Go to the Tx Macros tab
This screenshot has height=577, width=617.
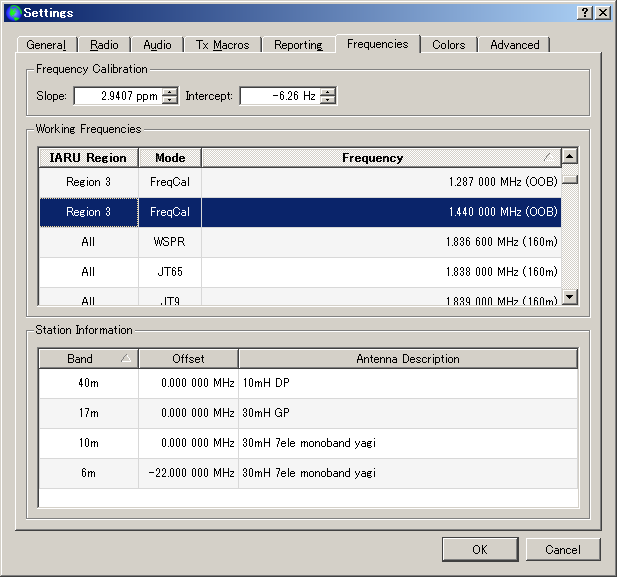tap(223, 45)
